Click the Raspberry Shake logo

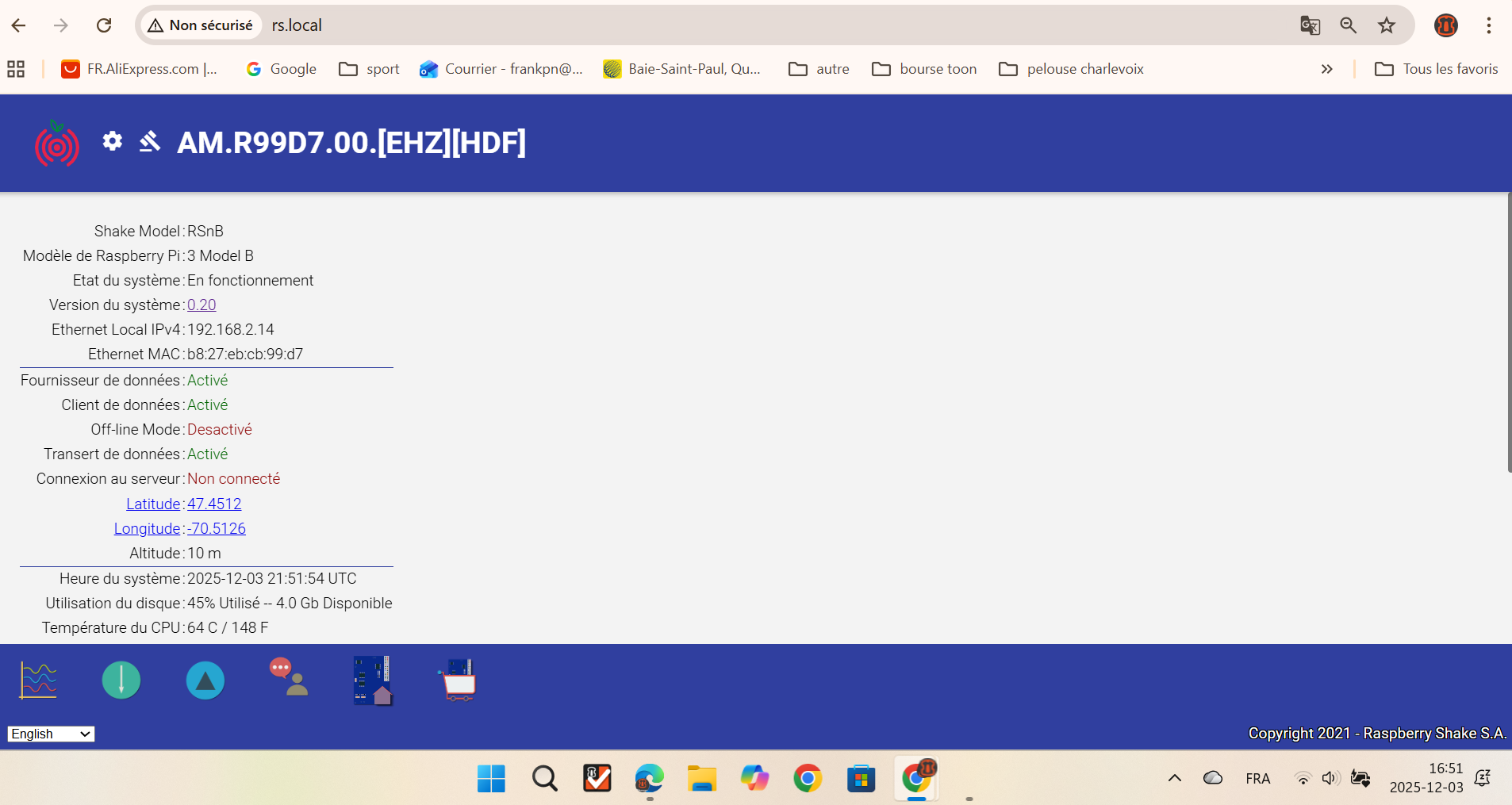56,144
